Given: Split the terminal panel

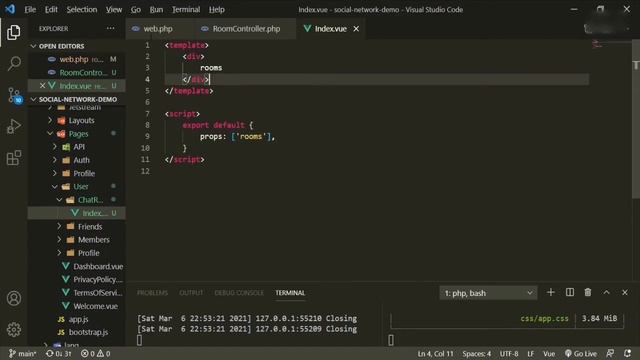Looking at the screenshot, I should 570,292.
